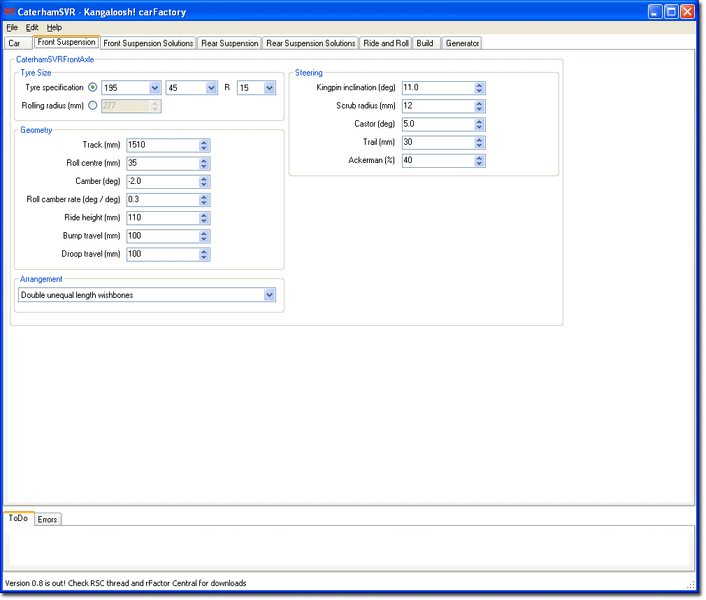Open the Help menu

pos(54,27)
